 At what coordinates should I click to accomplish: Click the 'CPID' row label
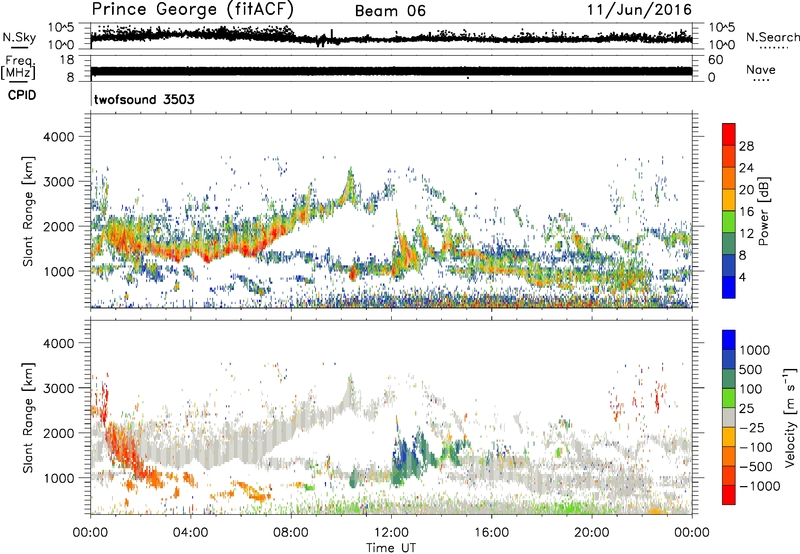click(22, 95)
